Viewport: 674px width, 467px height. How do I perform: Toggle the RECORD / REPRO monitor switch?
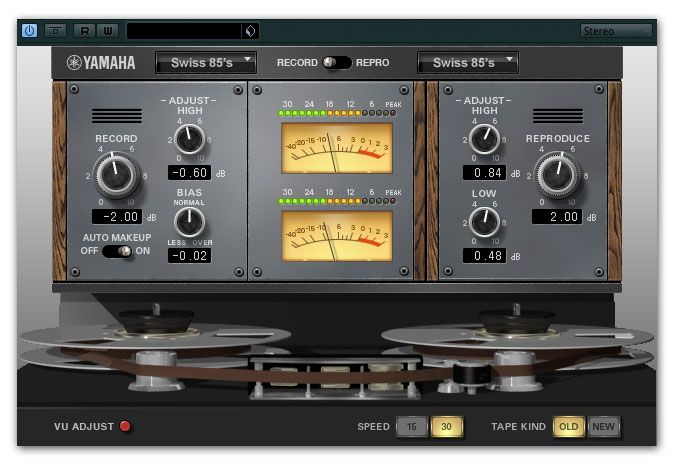click(x=337, y=63)
